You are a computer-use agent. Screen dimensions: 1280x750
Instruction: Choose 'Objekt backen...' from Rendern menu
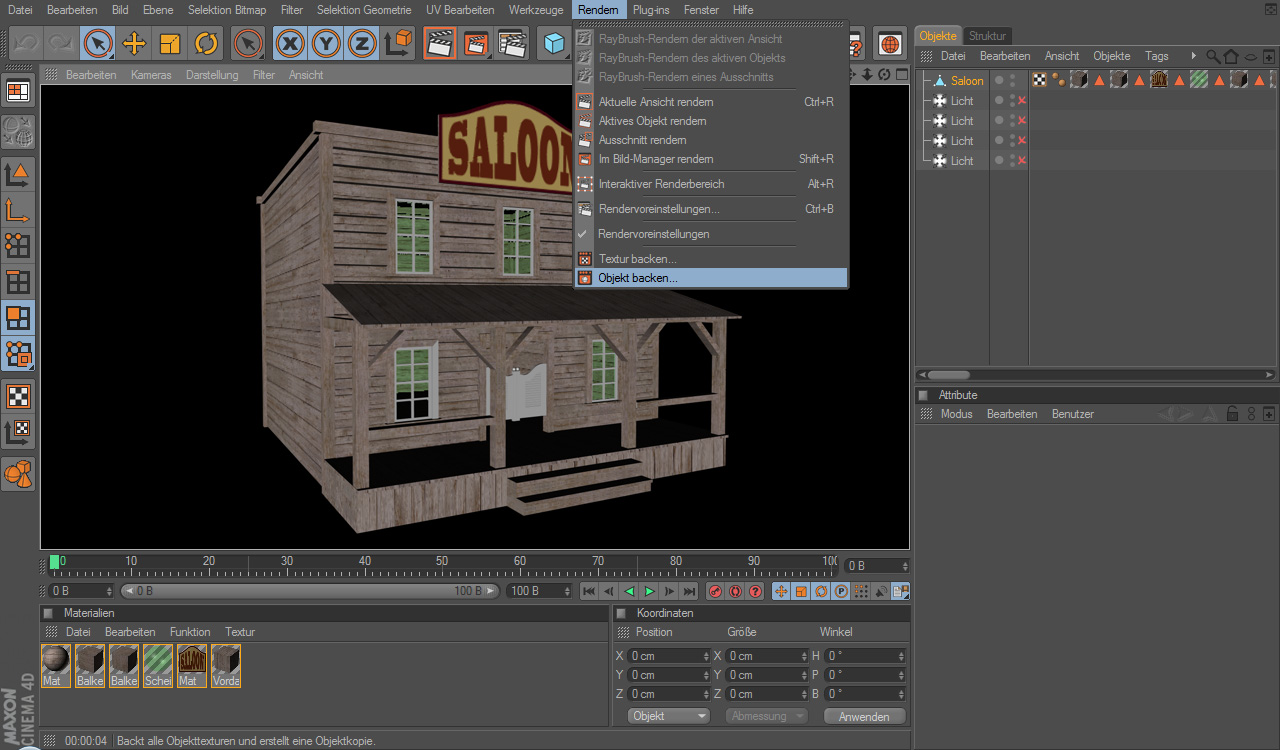(638, 278)
